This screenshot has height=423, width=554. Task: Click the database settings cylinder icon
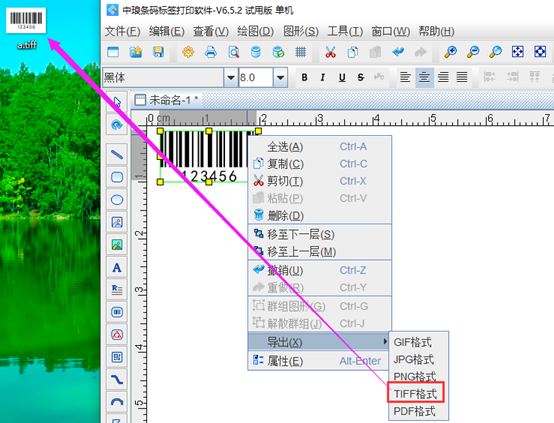pyautogui.click(x=256, y=52)
